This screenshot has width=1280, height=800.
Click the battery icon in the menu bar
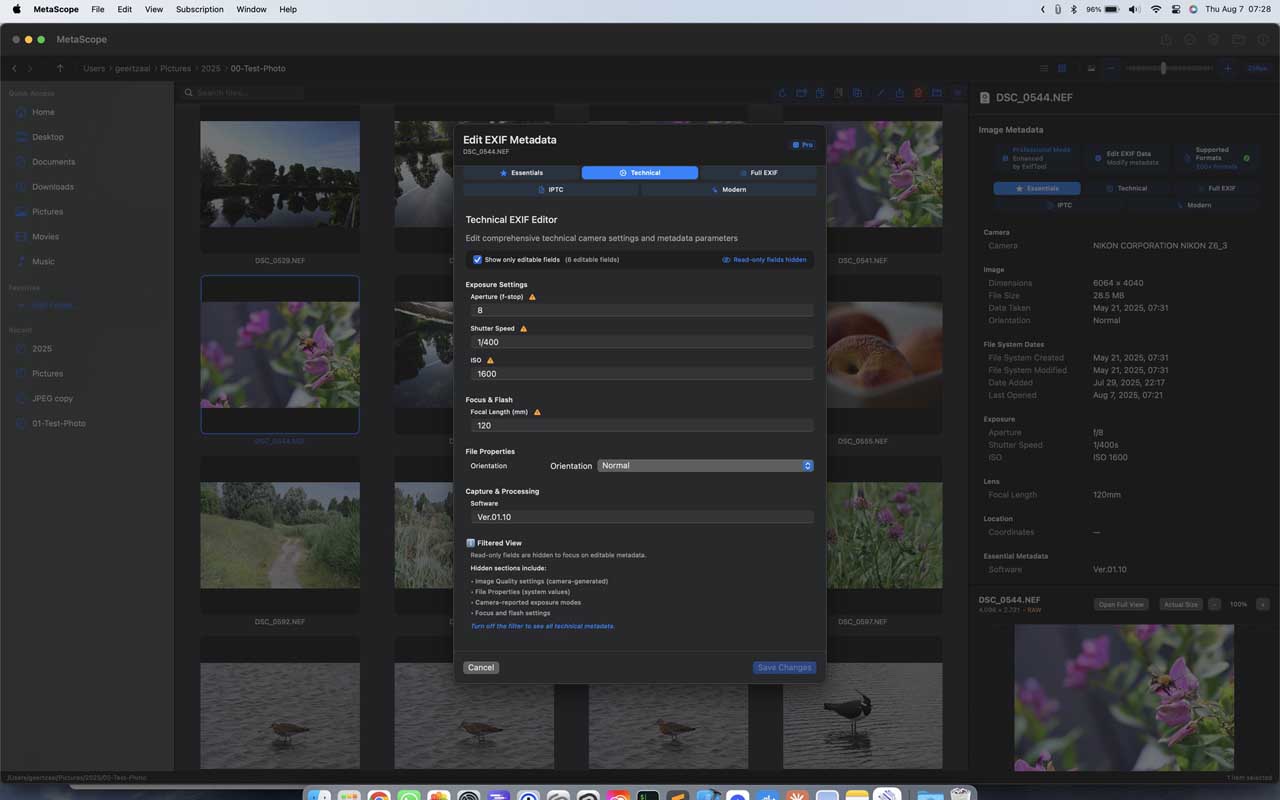pos(1110,9)
